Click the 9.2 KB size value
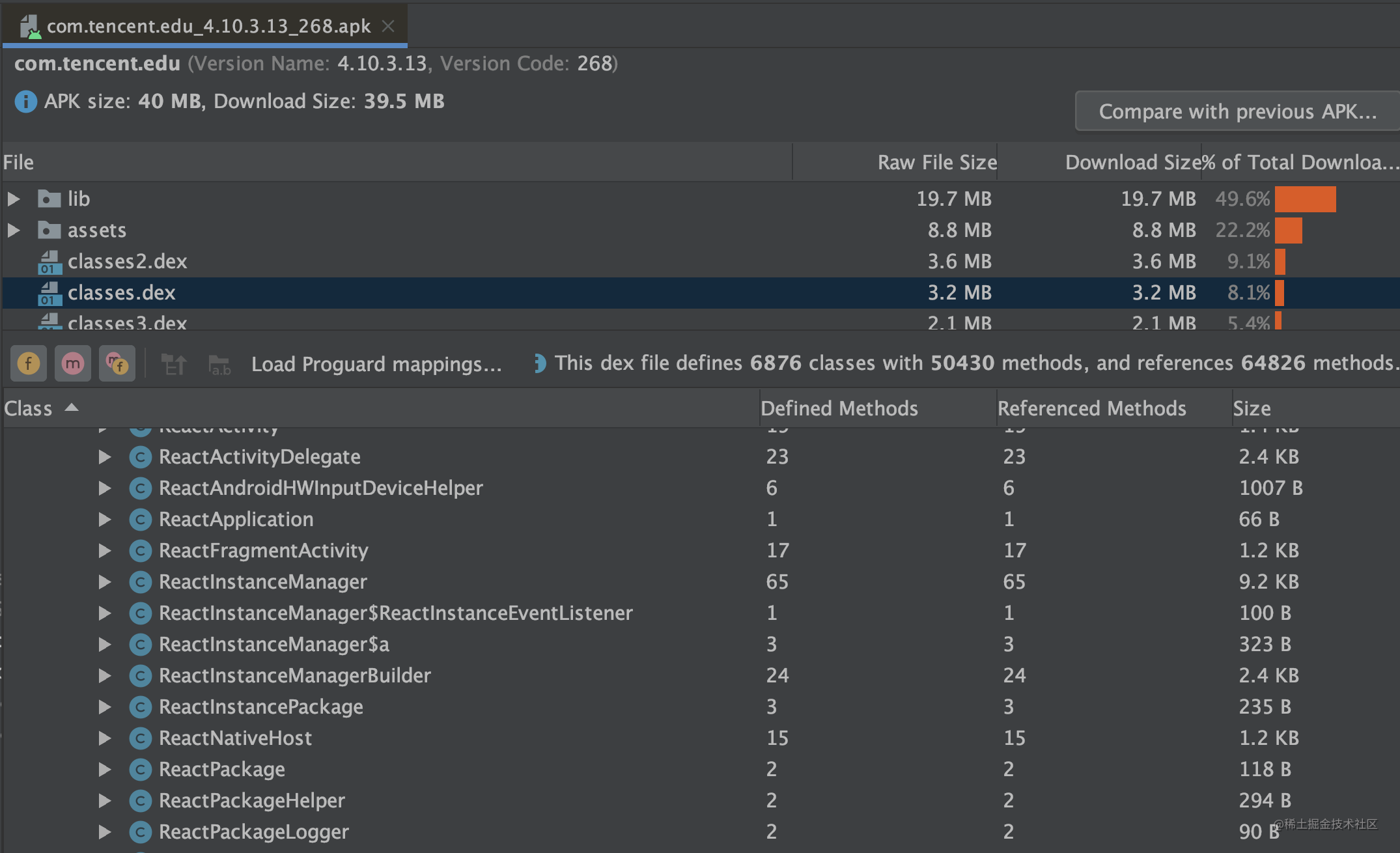Screen dimensions: 1400x853 click(1268, 582)
